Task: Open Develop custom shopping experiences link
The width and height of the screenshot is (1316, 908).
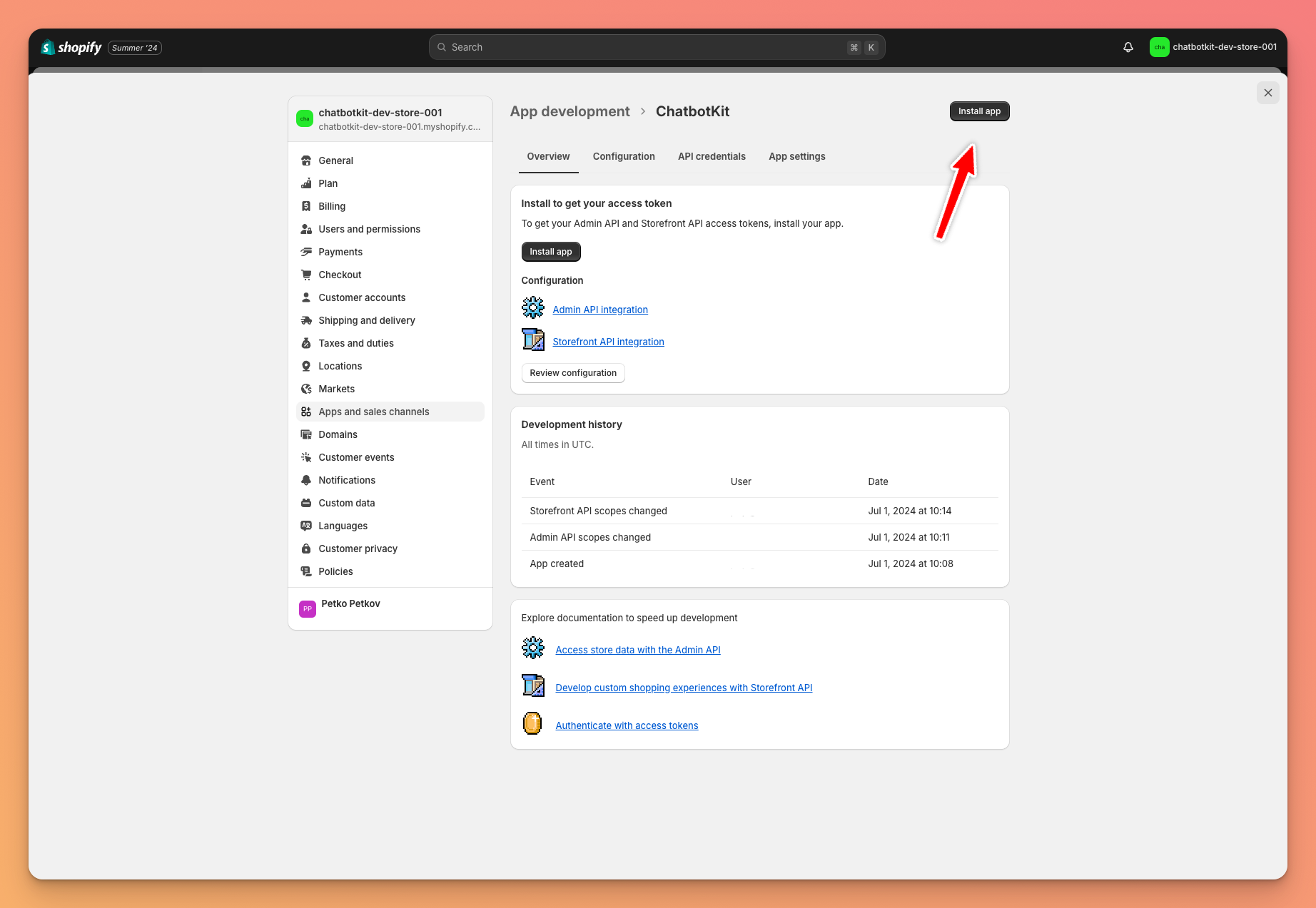Action: pyautogui.click(x=684, y=688)
